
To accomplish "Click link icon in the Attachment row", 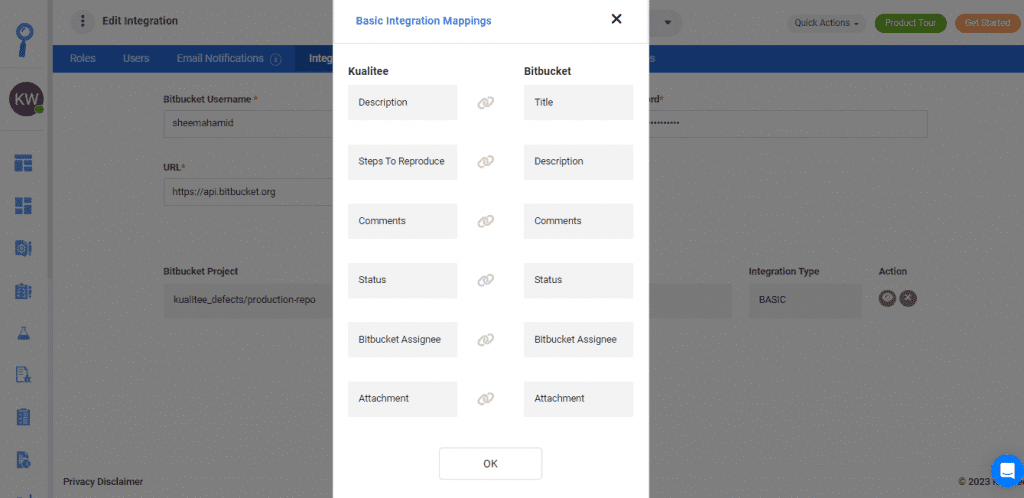I will [x=485, y=399].
